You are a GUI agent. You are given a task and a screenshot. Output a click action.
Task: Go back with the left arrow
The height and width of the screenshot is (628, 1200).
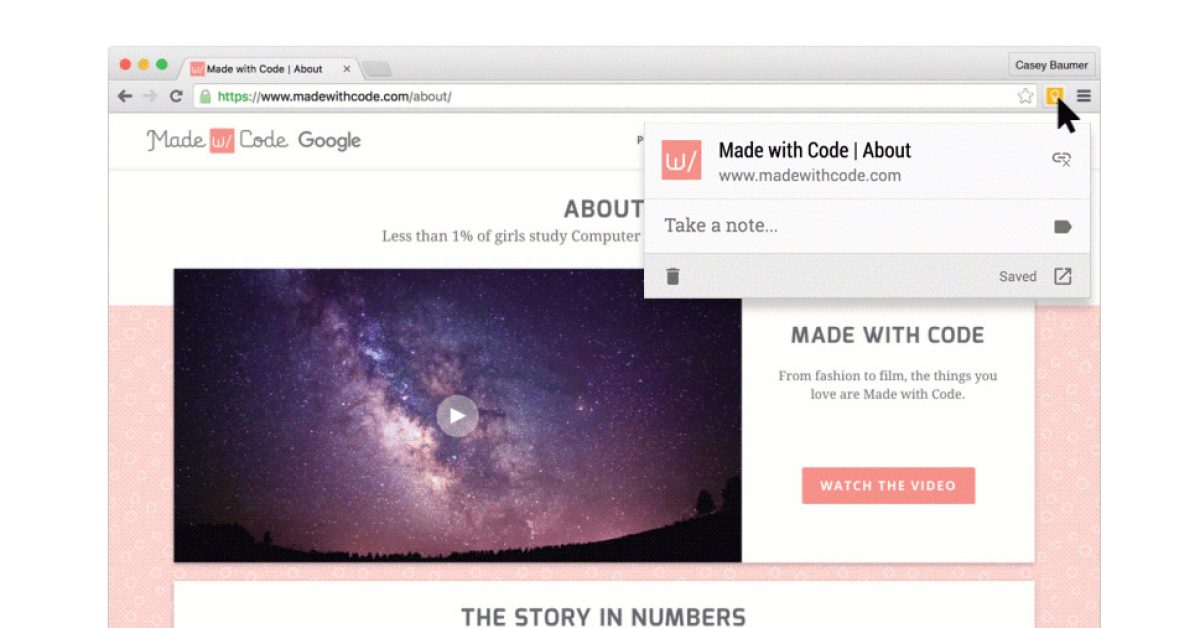125,96
